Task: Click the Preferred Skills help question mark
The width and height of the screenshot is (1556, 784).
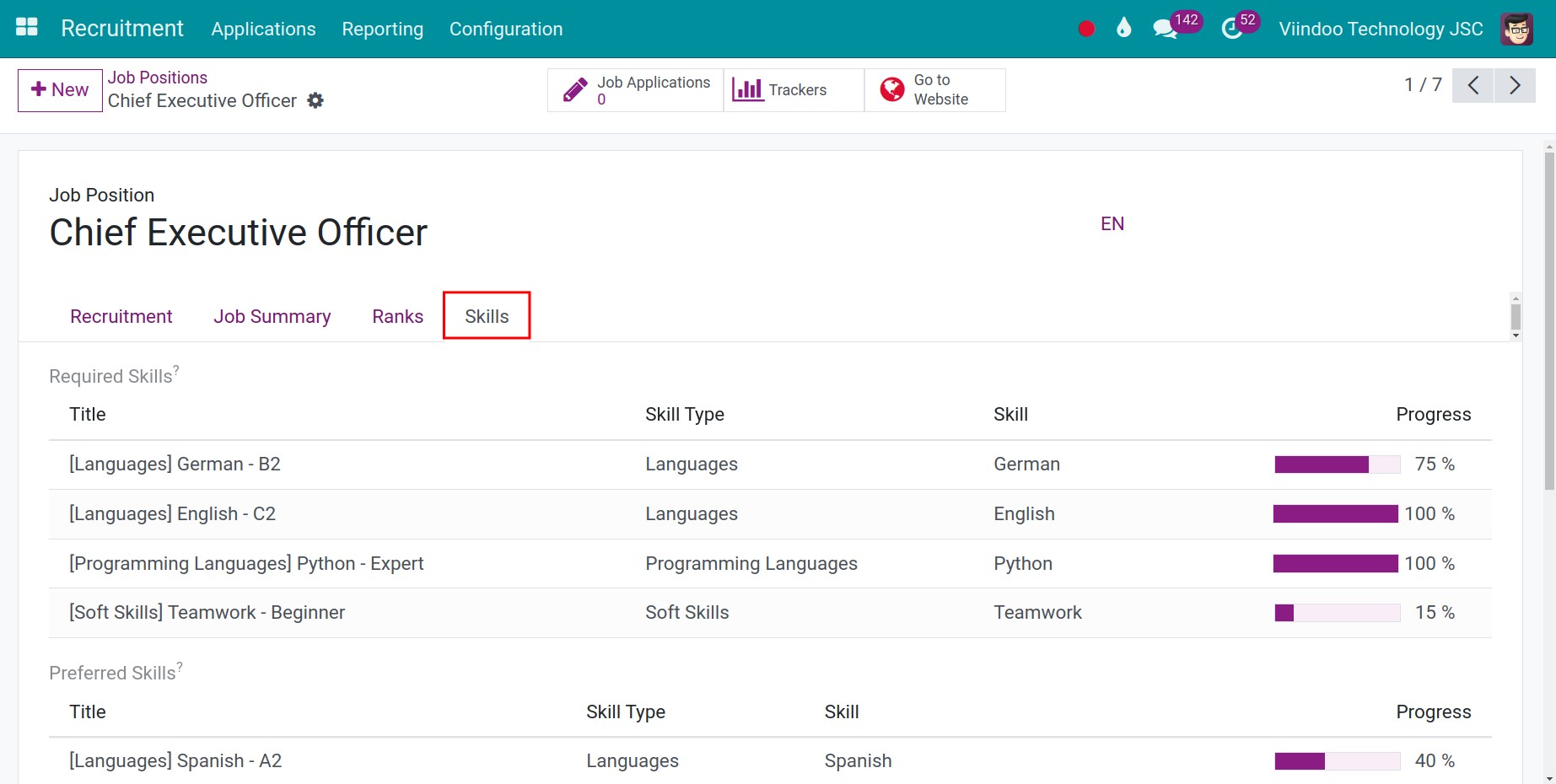Action: click(x=180, y=666)
